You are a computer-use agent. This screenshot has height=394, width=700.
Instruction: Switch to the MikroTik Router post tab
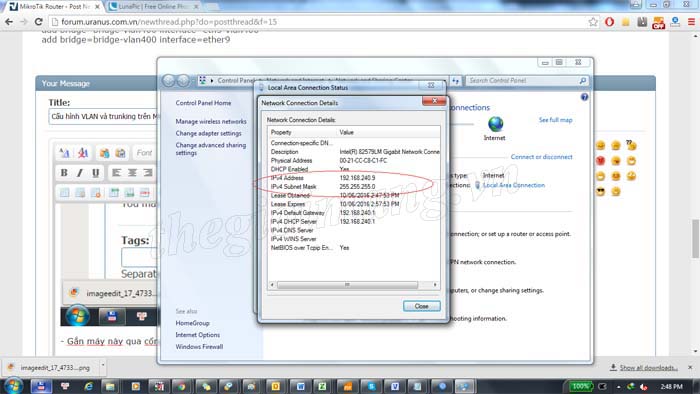click(x=54, y=7)
